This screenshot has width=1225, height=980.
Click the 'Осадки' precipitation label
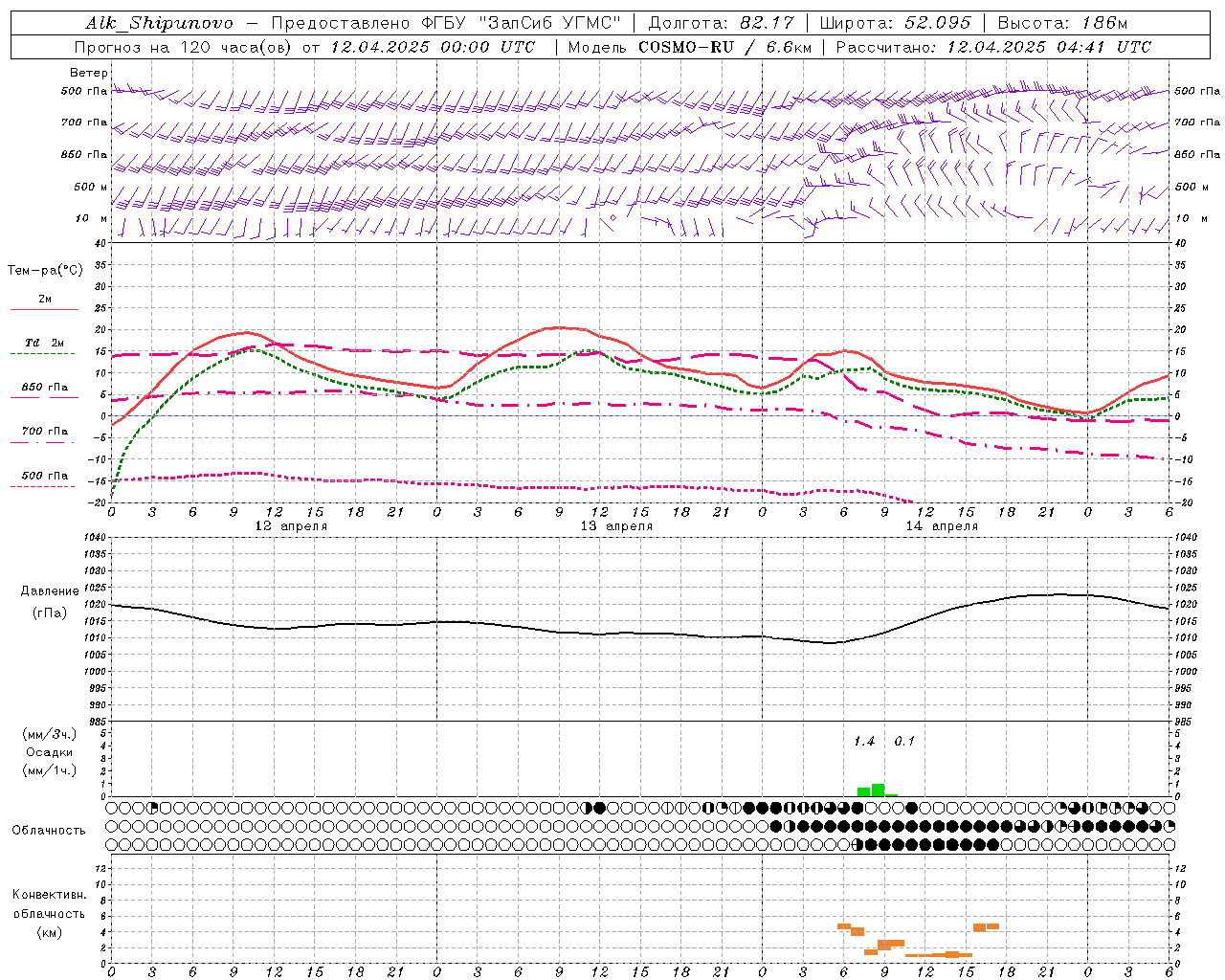pyautogui.click(x=50, y=752)
